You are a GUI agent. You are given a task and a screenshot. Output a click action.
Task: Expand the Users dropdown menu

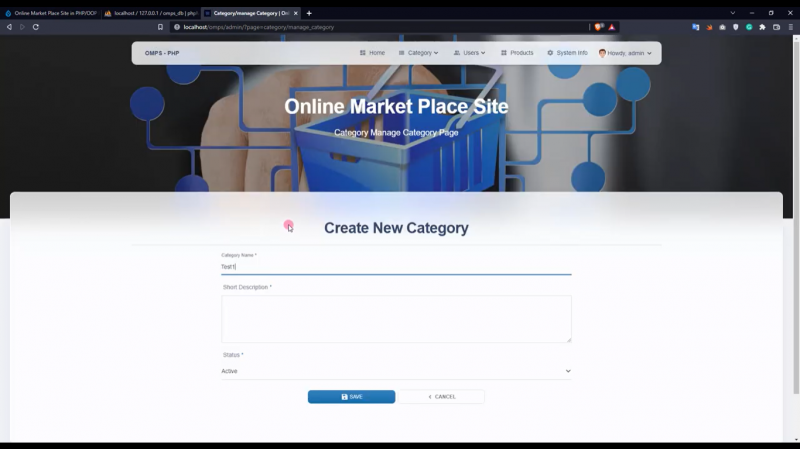click(469, 53)
